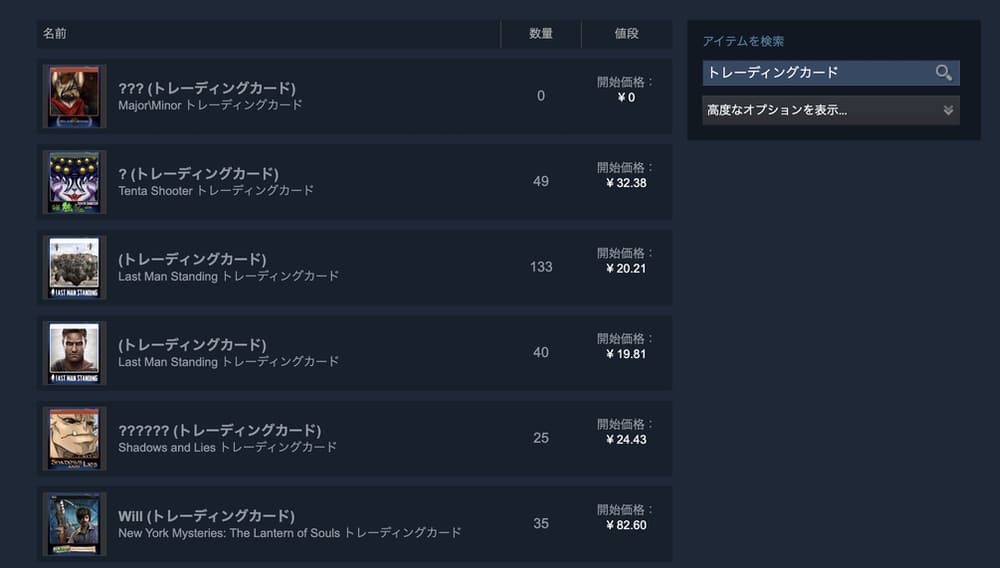
Task: Click the search magnifying glass icon
Action: click(x=943, y=73)
